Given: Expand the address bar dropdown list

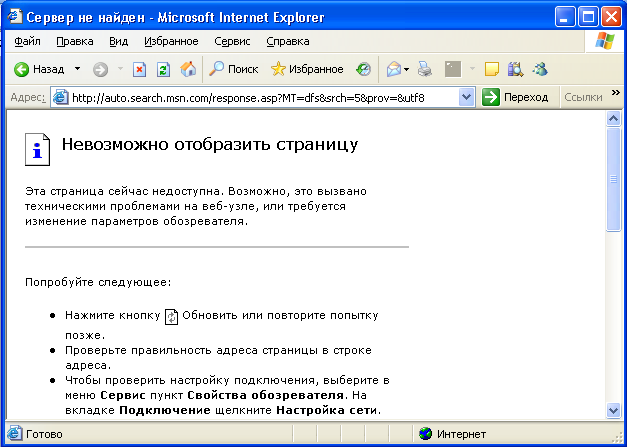Looking at the screenshot, I should click(x=466, y=97).
